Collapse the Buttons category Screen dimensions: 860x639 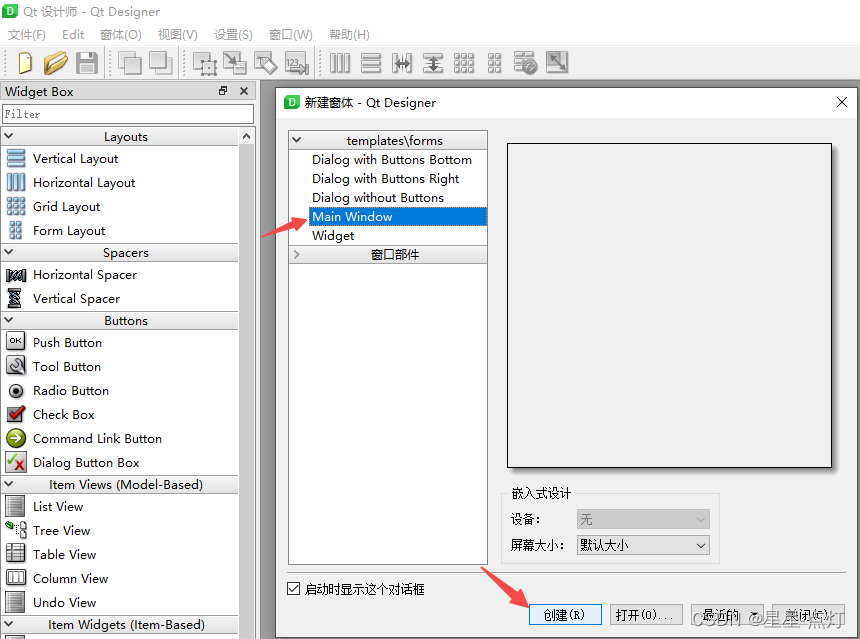pos(9,319)
